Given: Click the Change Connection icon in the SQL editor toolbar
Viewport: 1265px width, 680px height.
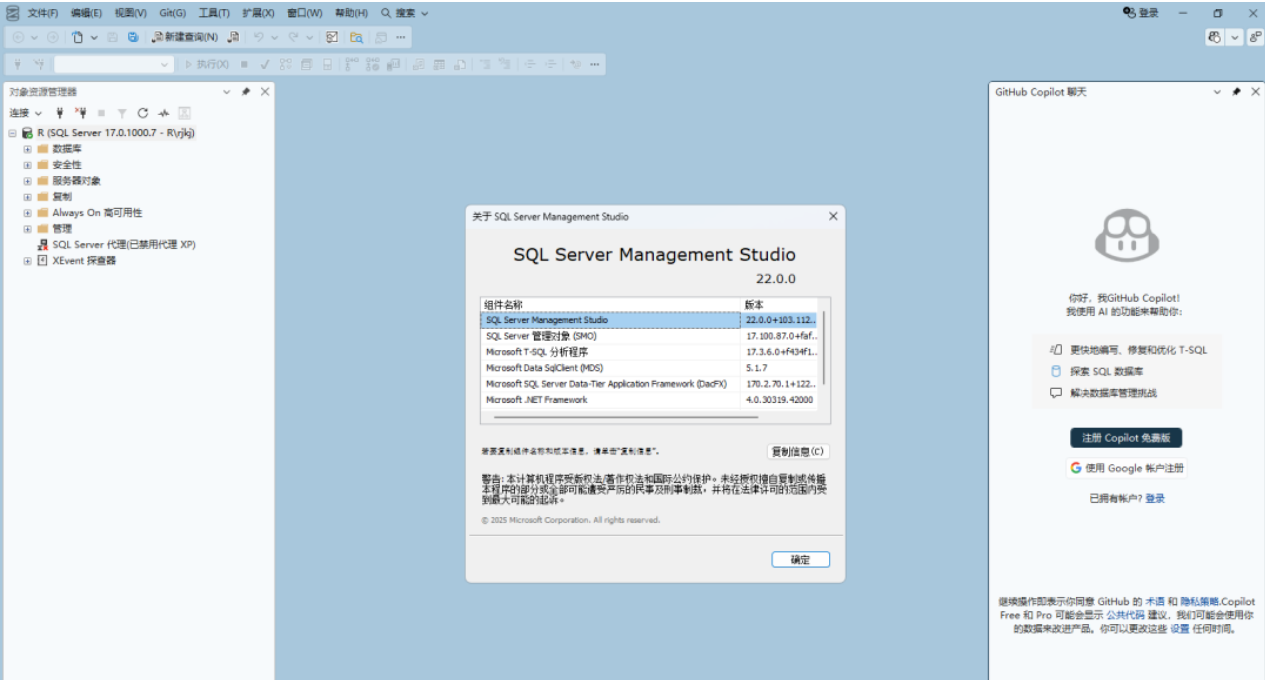Looking at the screenshot, I should 39,64.
